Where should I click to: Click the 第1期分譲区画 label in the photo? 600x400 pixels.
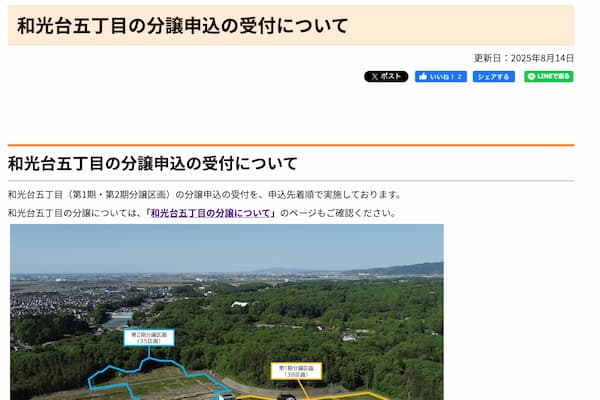(296, 371)
